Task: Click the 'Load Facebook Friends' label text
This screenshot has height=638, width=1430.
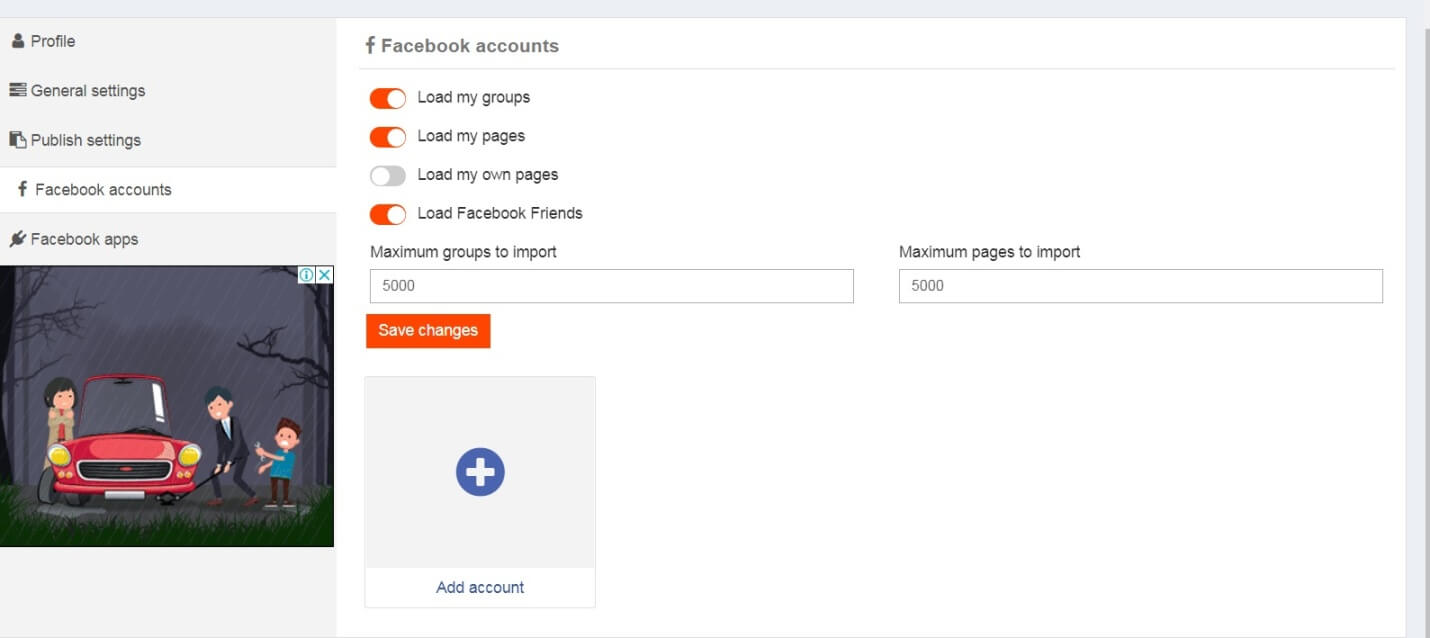Action: [x=500, y=213]
